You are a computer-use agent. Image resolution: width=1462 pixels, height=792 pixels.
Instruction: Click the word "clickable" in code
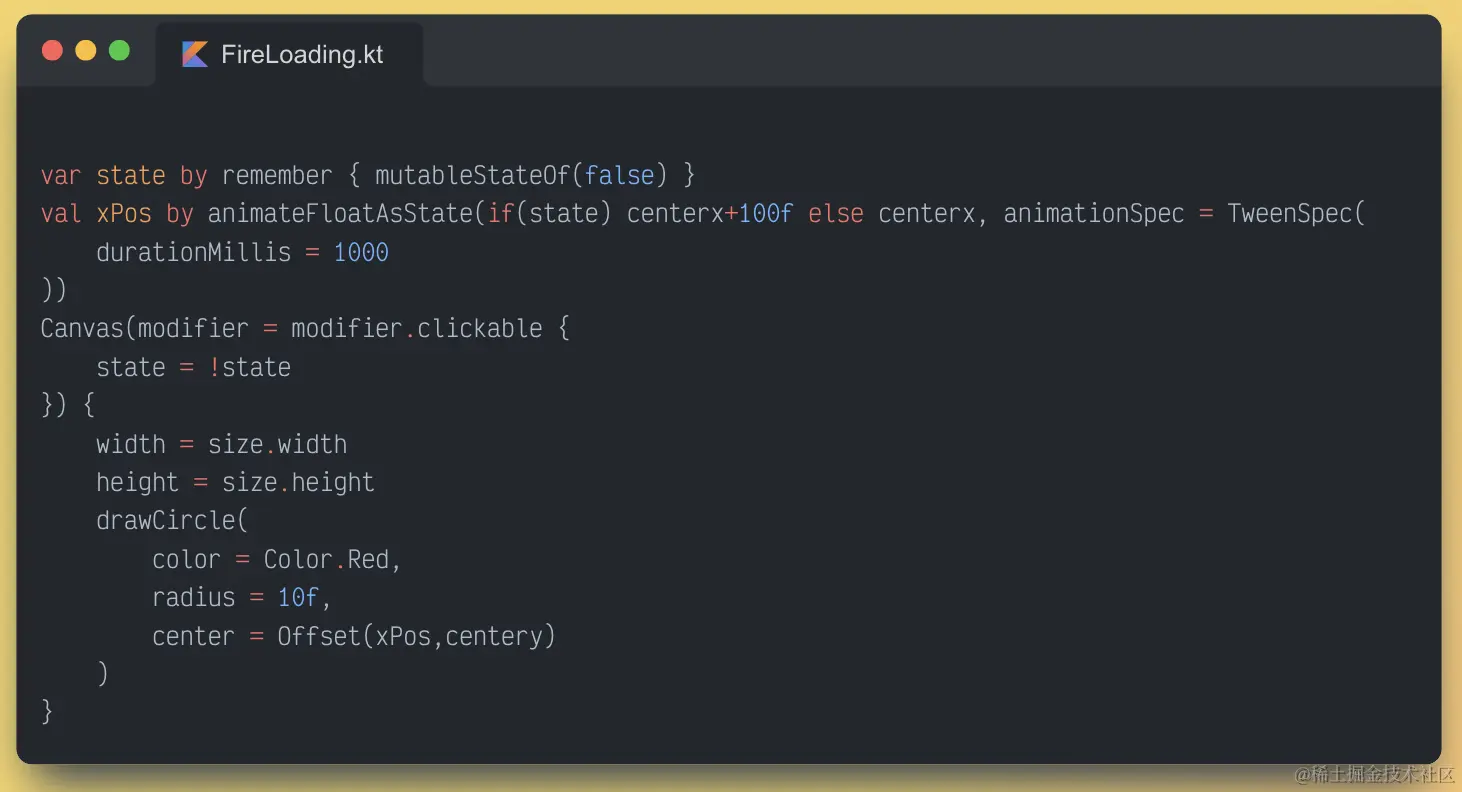(x=479, y=329)
